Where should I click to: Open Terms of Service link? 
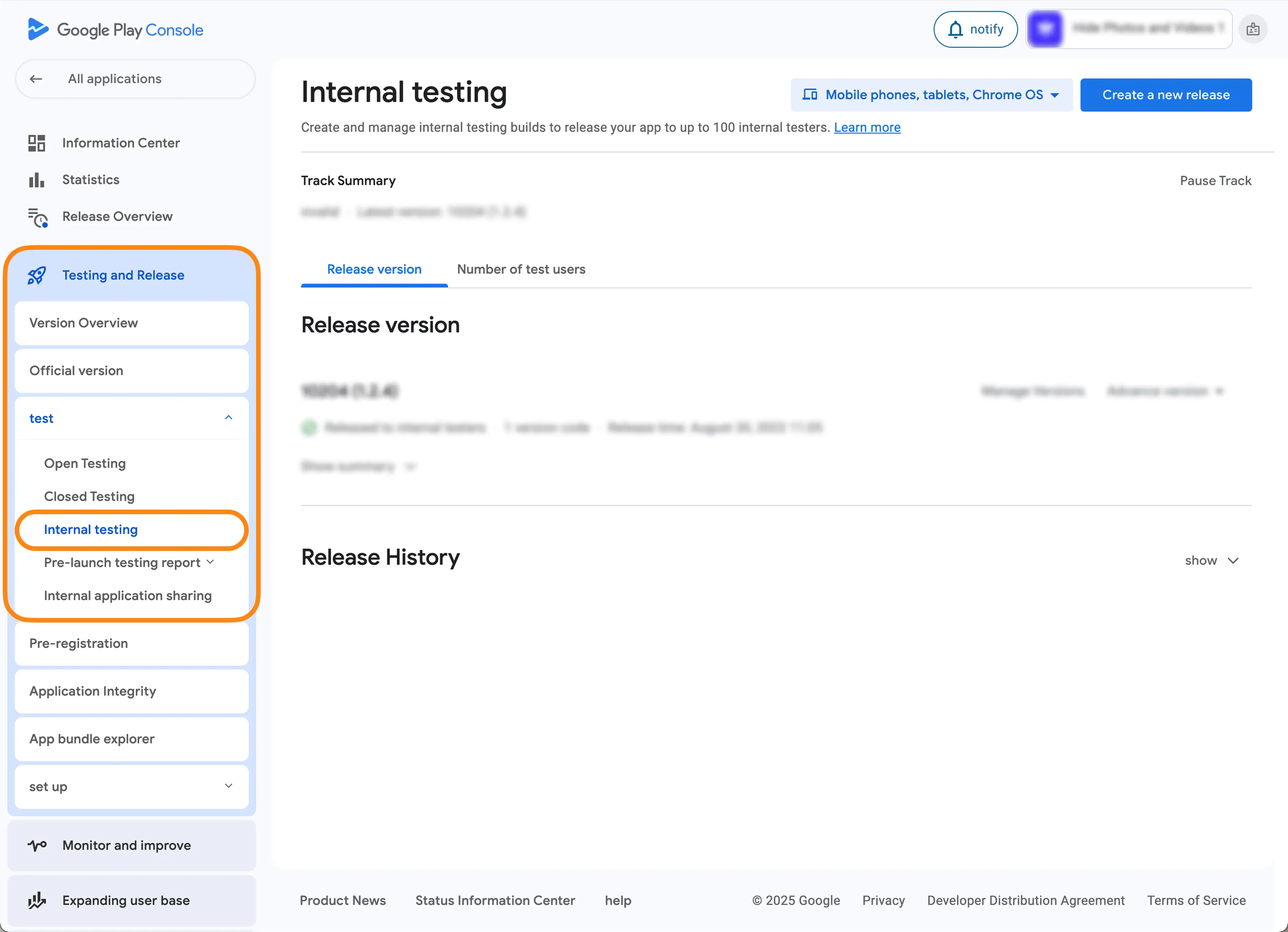[x=1196, y=901]
